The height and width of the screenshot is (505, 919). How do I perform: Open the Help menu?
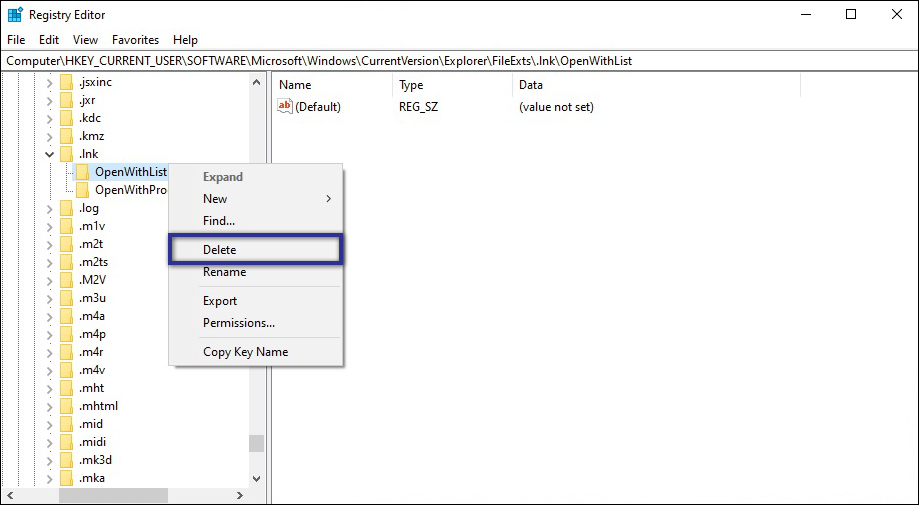(185, 40)
